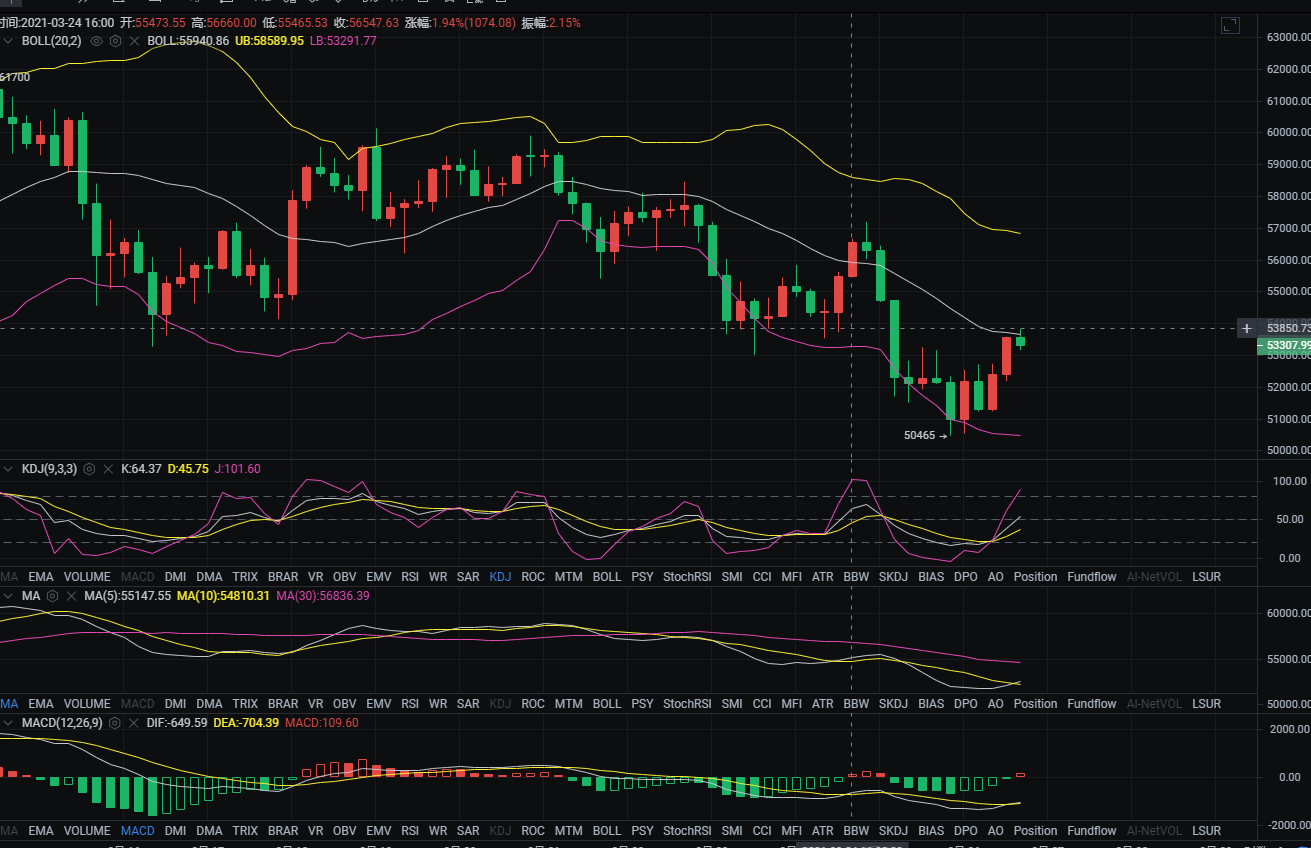Screen dimensions: 1311x848
Task: Click the 50465 low price marker
Action: [x=919, y=436]
